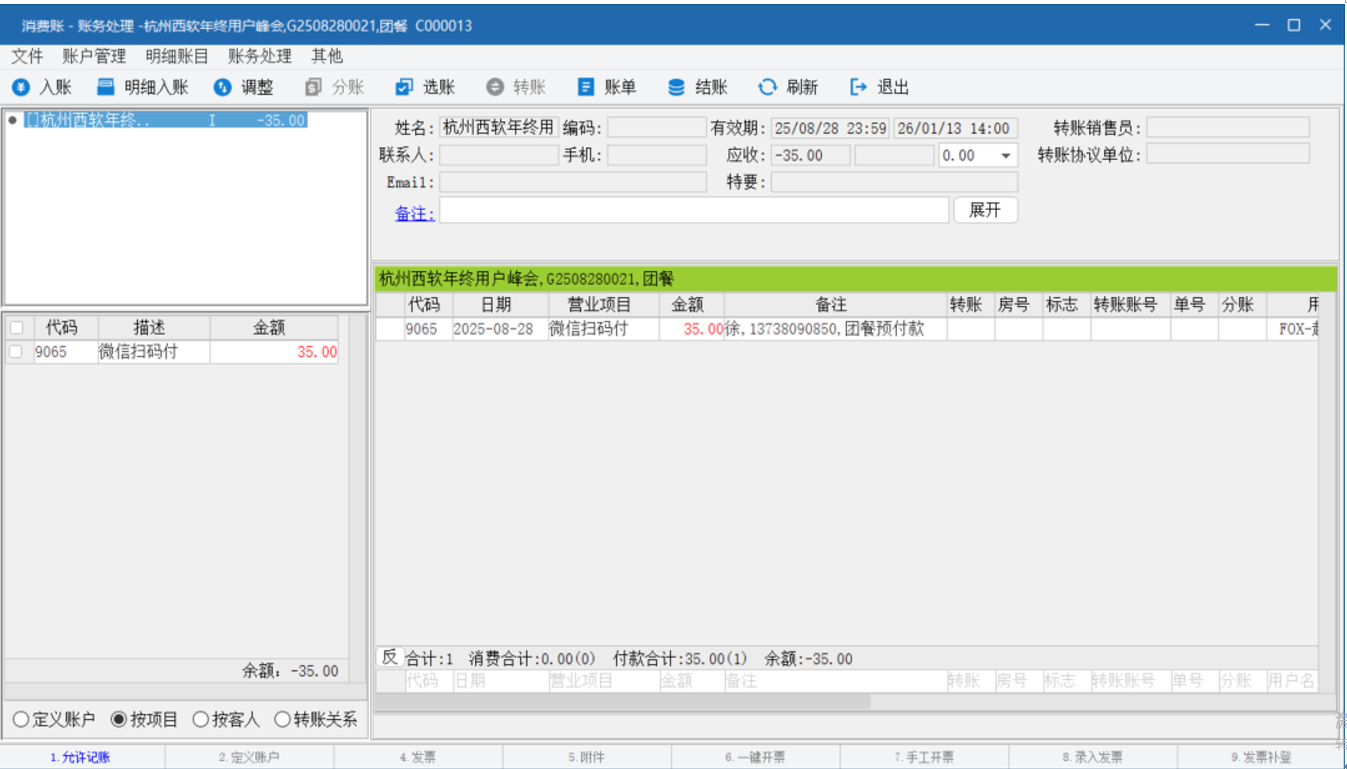Open the 0.00 amount dropdown
This screenshot has height=769, width=1347.
(x=1005, y=156)
